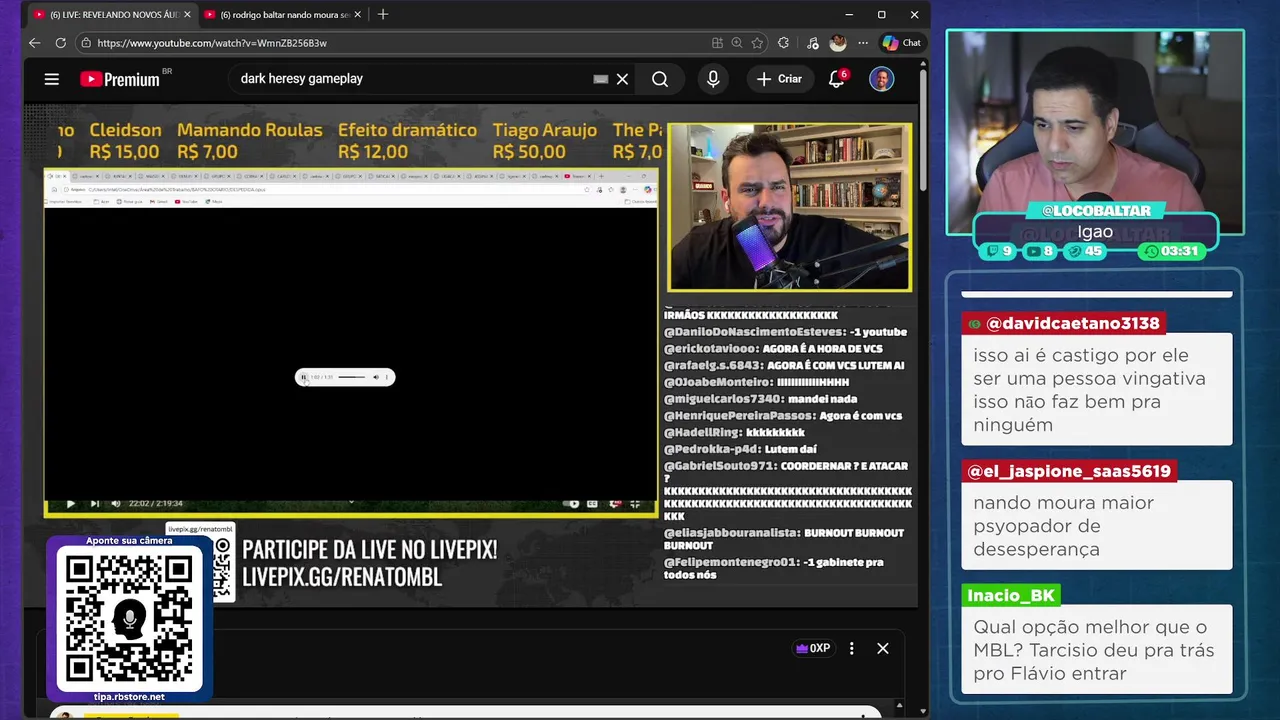Open the 'Criar' create button

point(780,79)
